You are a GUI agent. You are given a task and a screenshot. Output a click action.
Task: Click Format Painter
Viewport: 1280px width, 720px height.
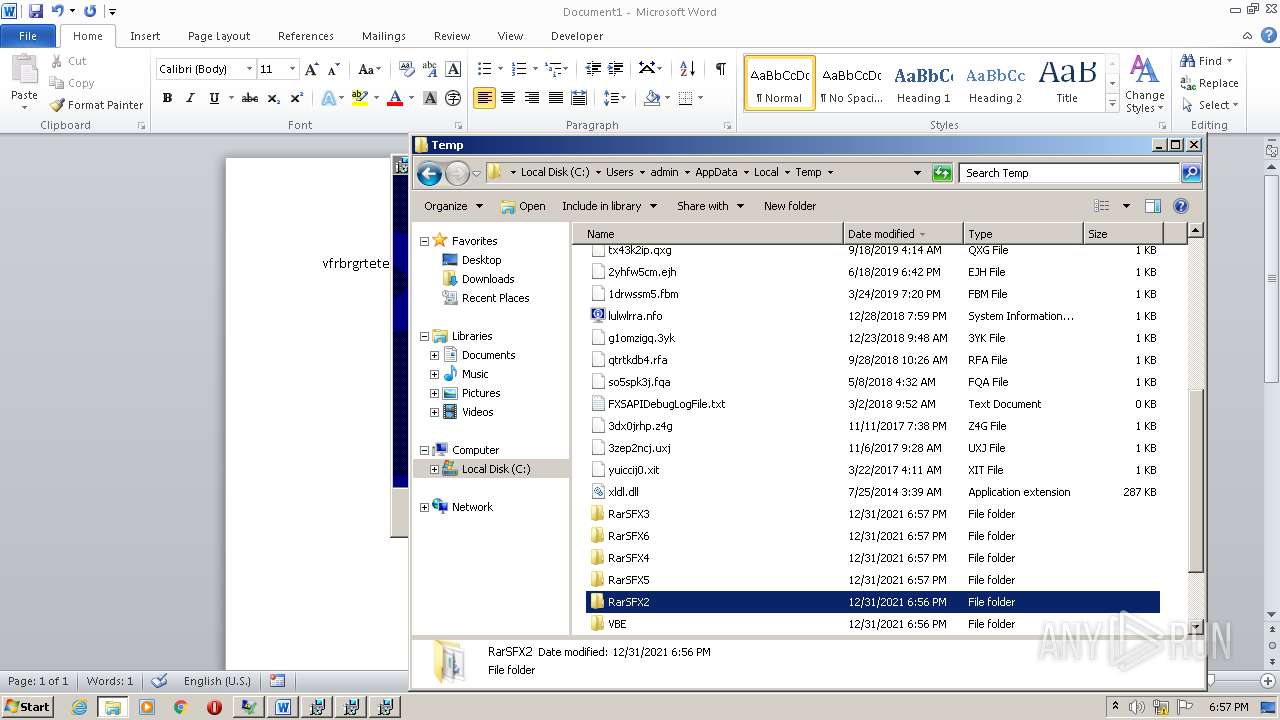(96, 105)
